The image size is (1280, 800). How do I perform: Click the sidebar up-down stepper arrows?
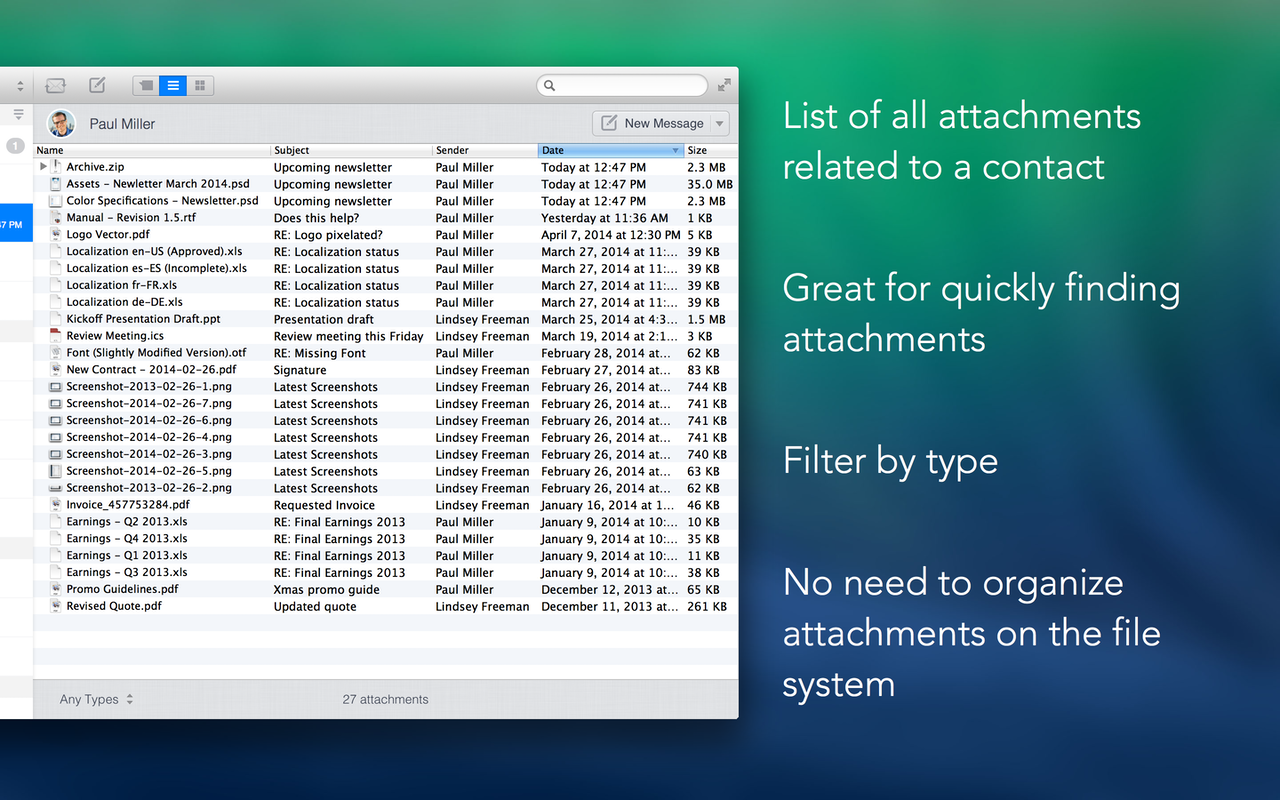point(20,87)
